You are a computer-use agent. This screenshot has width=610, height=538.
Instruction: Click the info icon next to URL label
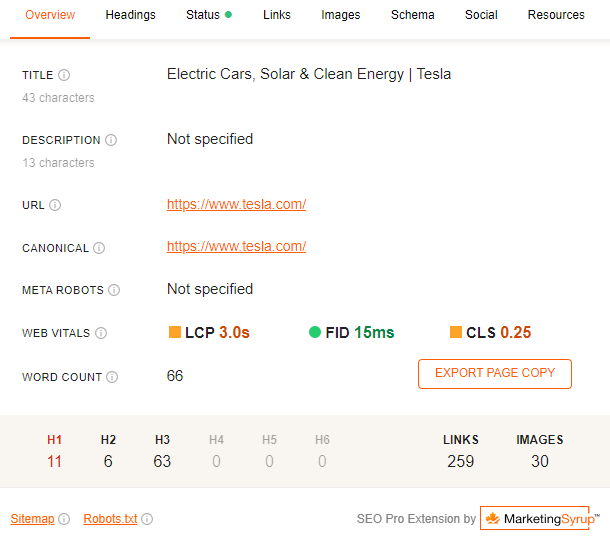pos(55,205)
